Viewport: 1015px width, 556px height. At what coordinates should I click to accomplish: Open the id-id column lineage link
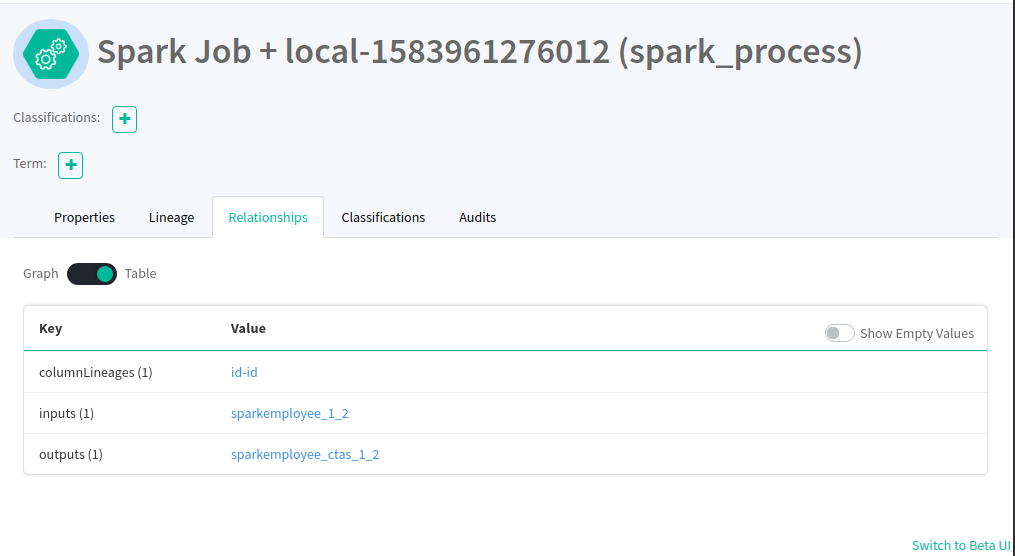(244, 372)
